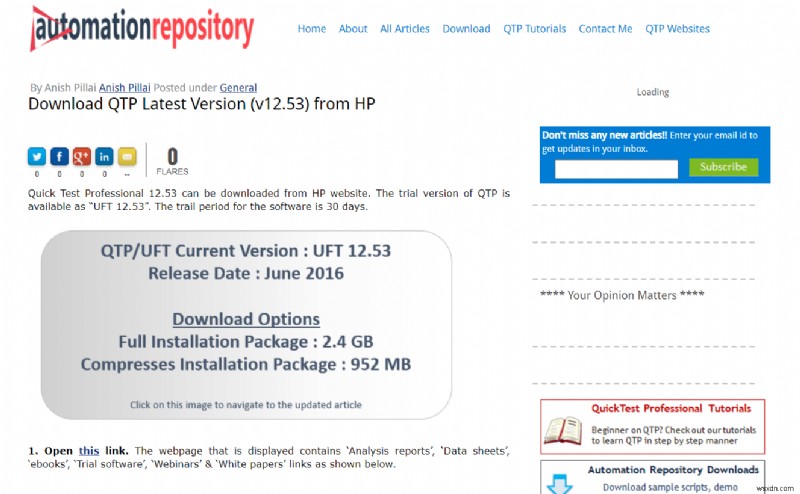
Task: Open QTP Tutorials in the navigation
Action: tap(535, 29)
